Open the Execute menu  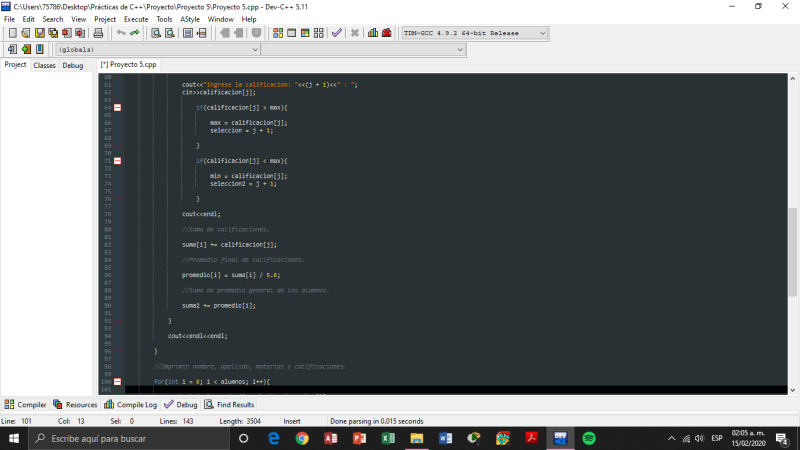(x=136, y=19)
